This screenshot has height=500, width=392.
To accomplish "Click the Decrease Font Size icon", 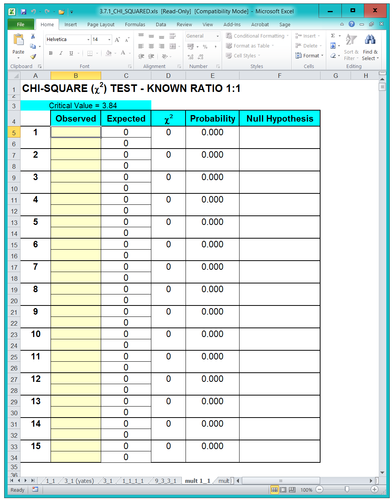I will pos(127,40).
